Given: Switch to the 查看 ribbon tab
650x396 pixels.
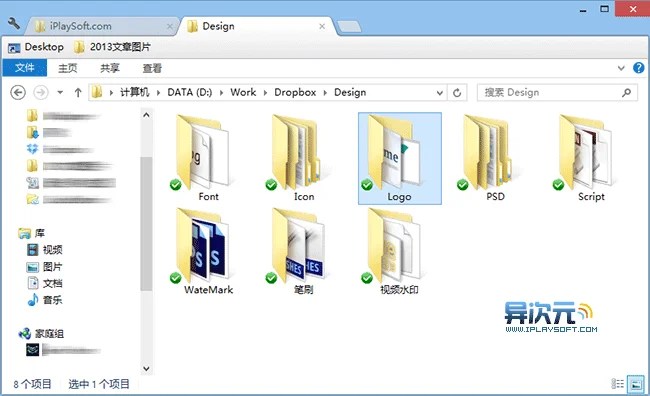Looking at the screenshot, I should point(152,68).
